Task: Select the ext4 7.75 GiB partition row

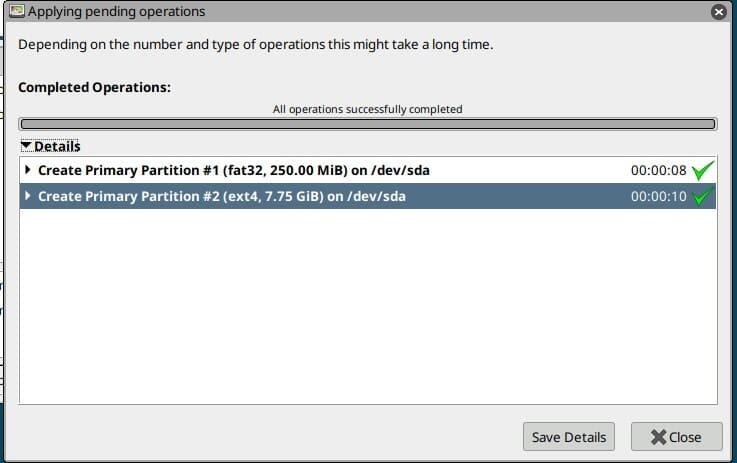Action: coord(222,196)
